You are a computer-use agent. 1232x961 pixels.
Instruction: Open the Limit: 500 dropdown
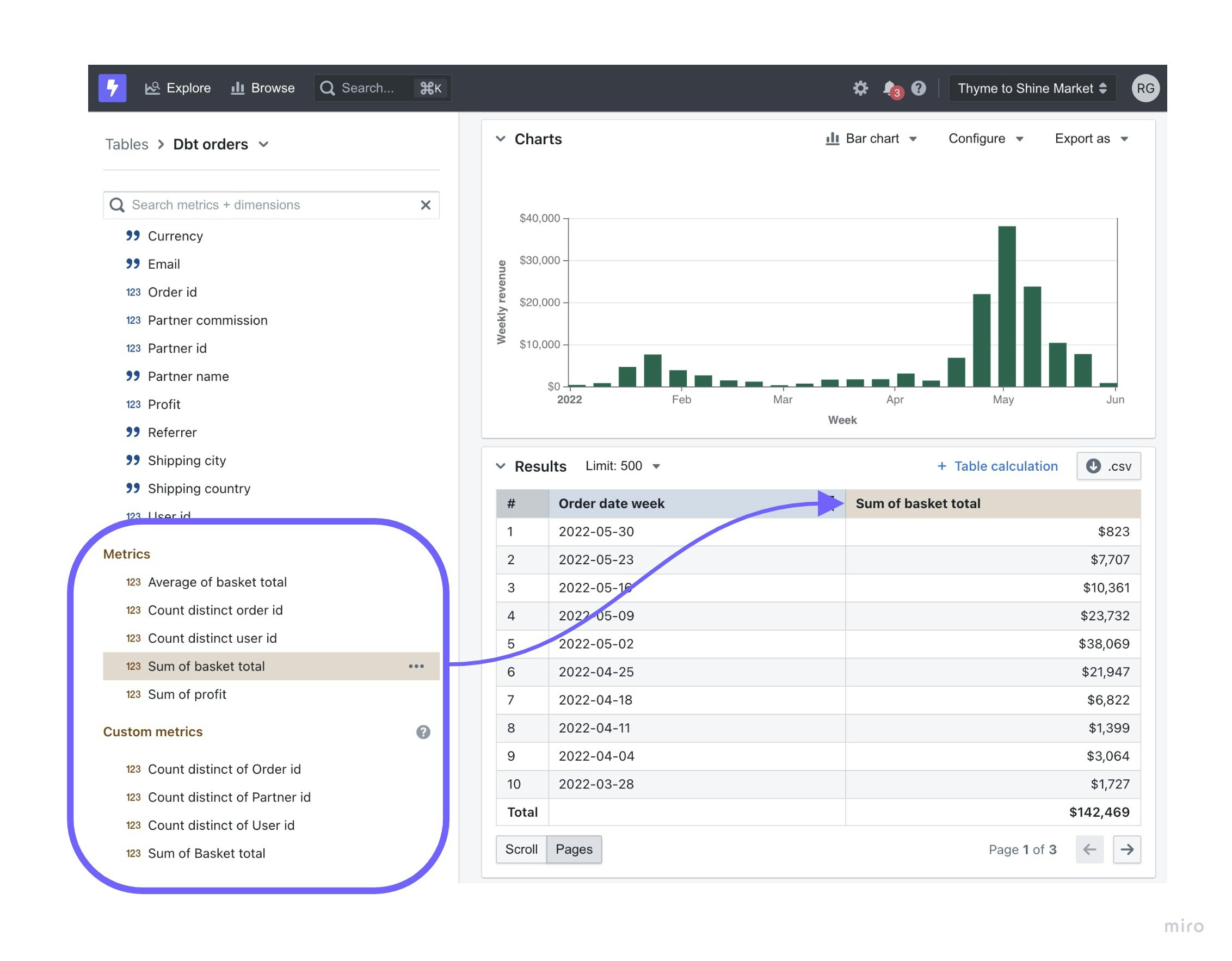[x=622, y=466]
